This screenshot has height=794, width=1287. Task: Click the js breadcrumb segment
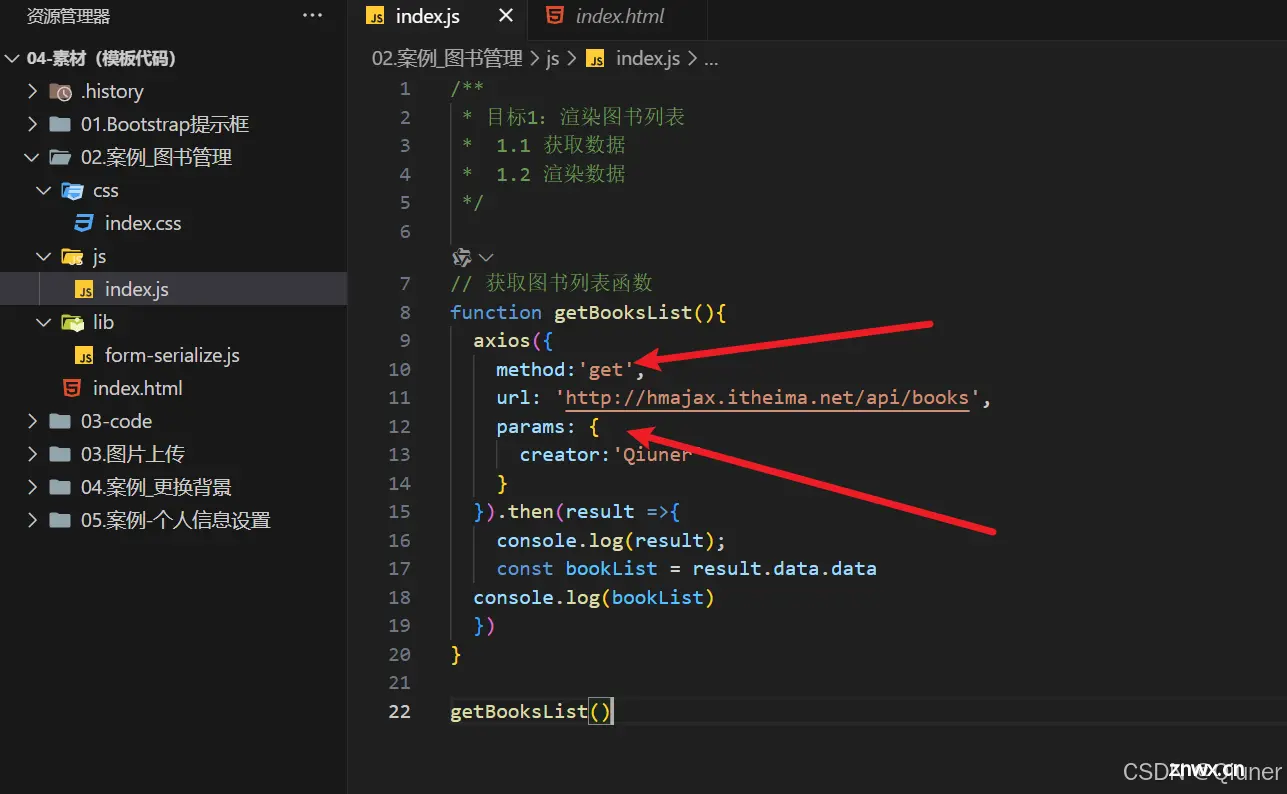[x=552, y=59]
